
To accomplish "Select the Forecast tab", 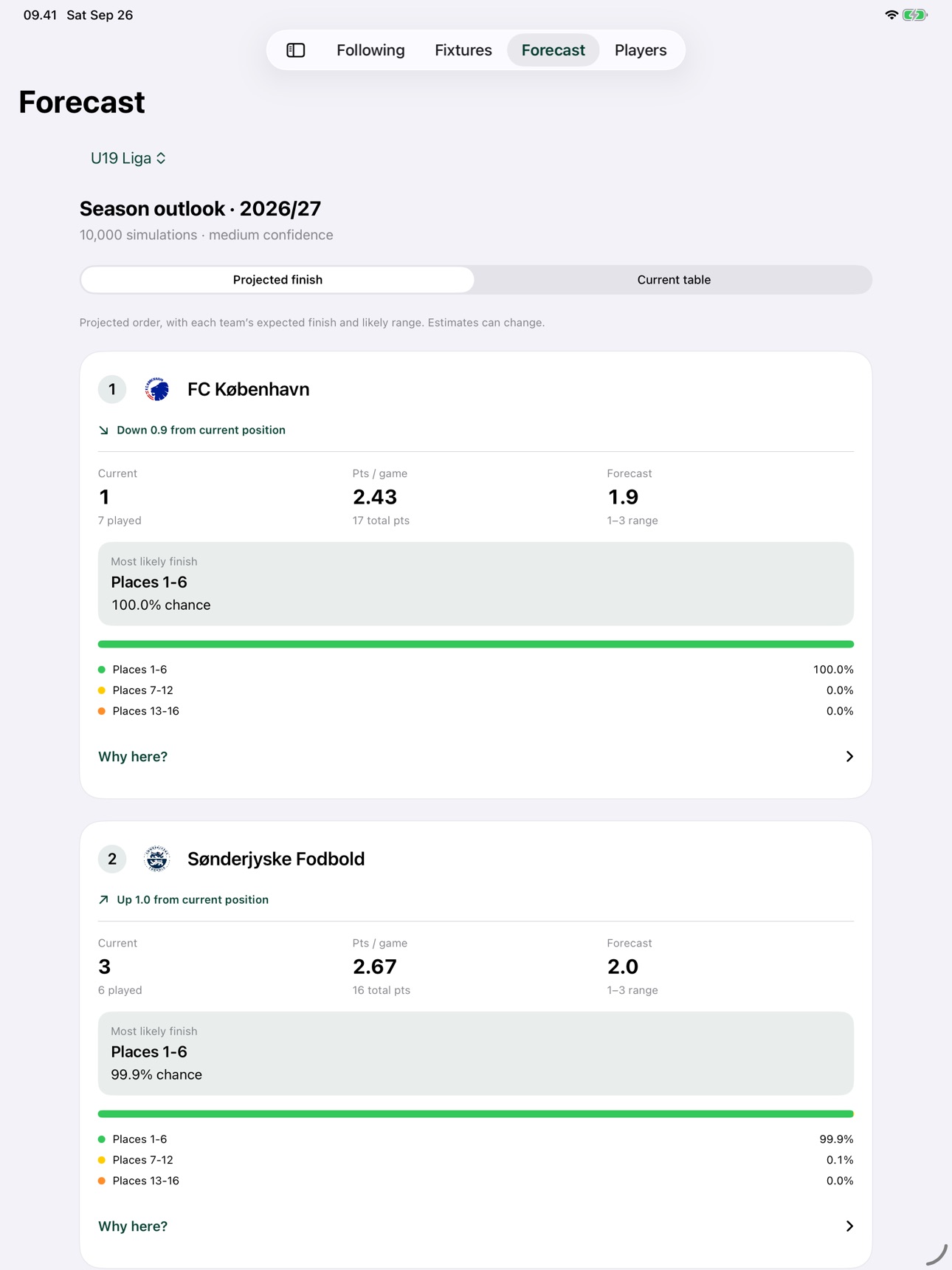I will [553, 50].
